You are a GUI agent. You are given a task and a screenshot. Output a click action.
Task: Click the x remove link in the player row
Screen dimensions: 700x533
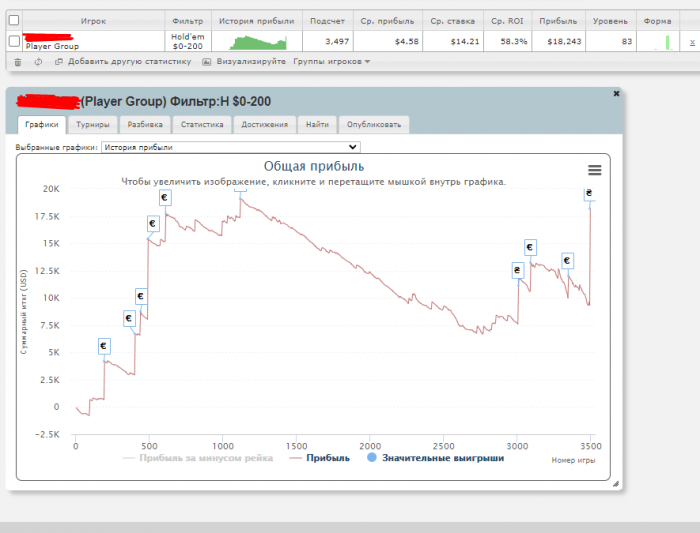(x=692, y=42)
